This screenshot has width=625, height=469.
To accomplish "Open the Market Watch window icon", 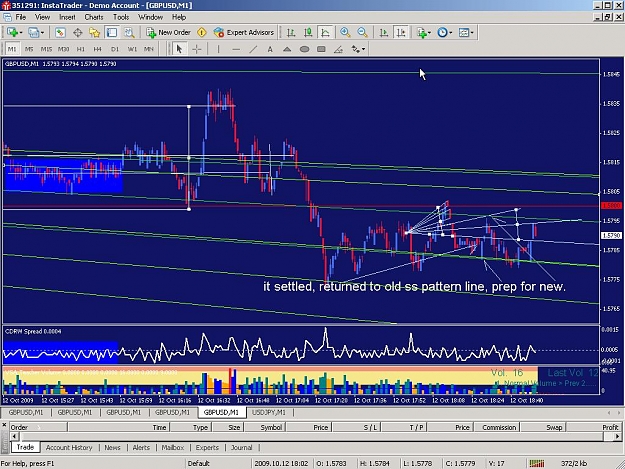I will [x=60, y=33].
